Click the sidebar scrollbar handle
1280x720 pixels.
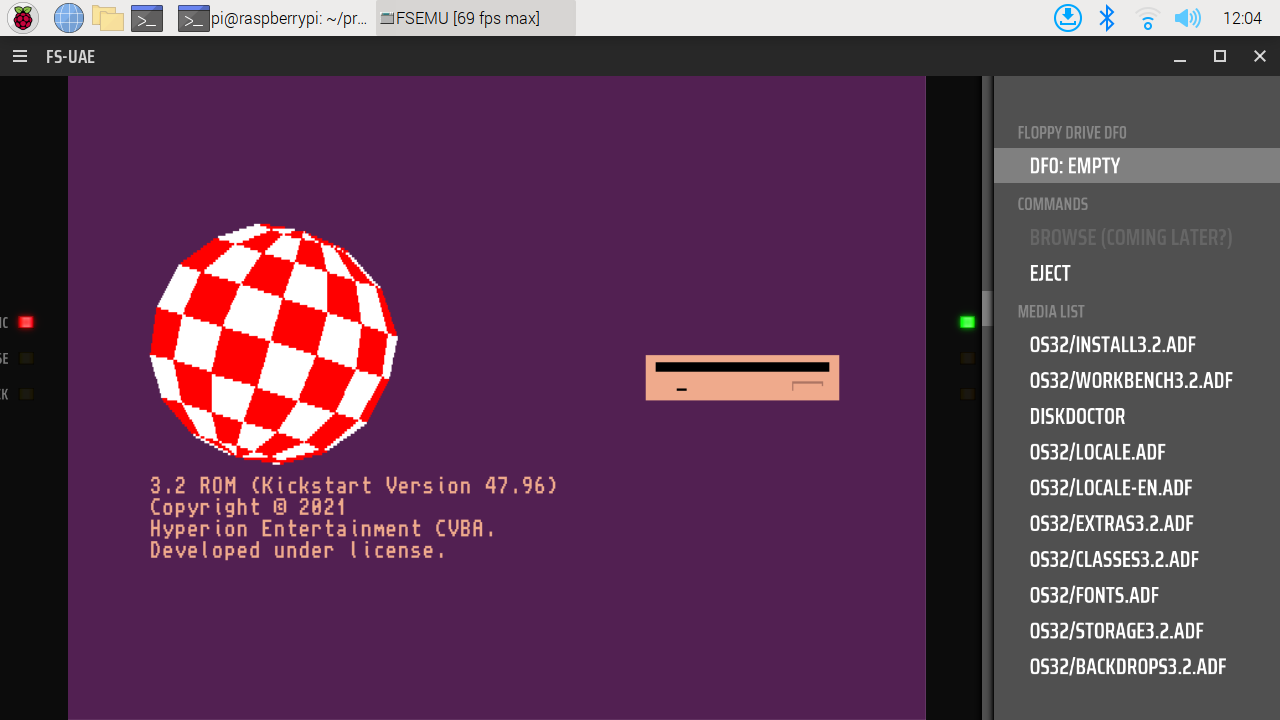tap(987, 308)
